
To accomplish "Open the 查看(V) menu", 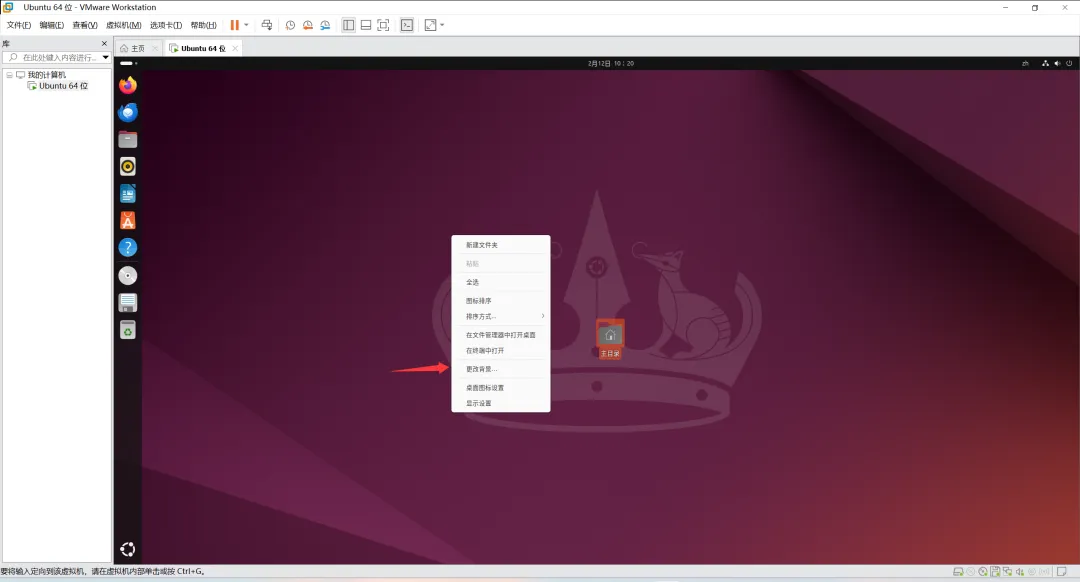I will tap(85, 25).
